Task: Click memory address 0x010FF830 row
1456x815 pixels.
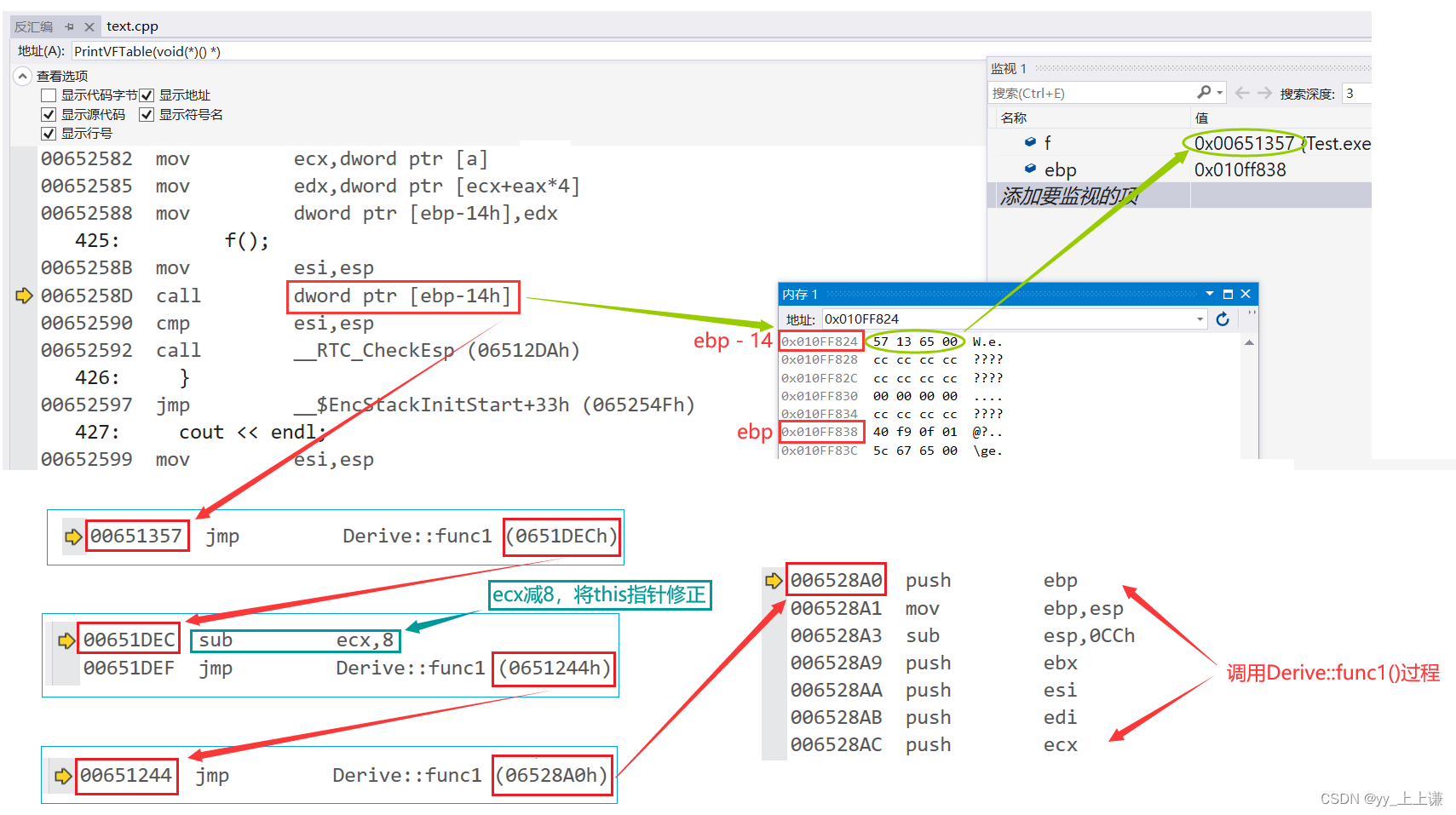Action: 820,396
